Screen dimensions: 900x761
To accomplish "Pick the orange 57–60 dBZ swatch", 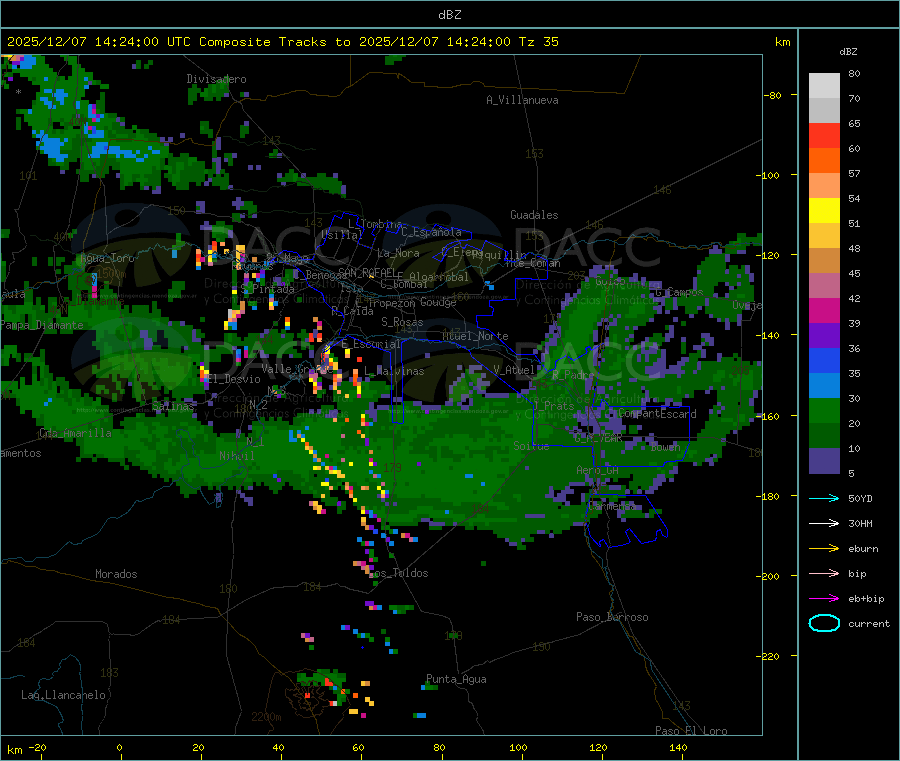I will [824, 161].
